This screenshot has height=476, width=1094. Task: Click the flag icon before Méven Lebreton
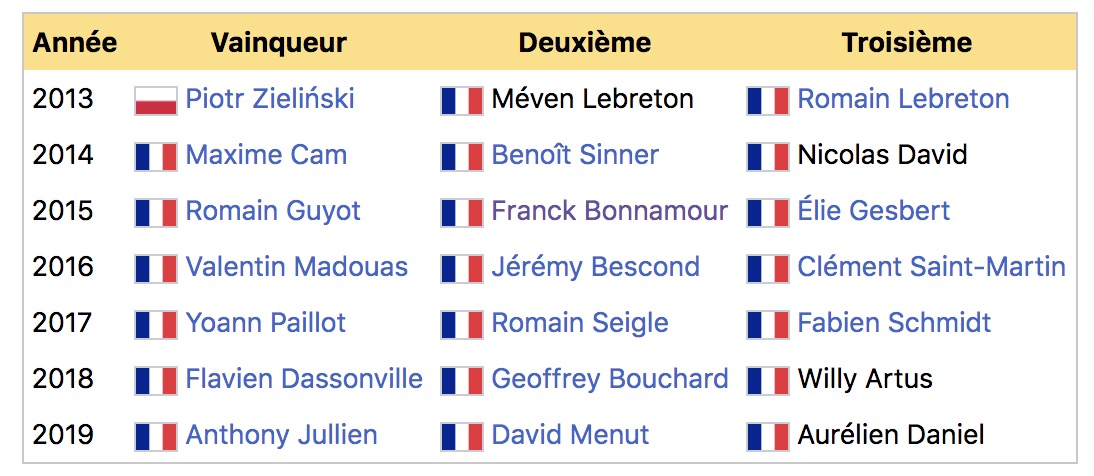(462, 101)
